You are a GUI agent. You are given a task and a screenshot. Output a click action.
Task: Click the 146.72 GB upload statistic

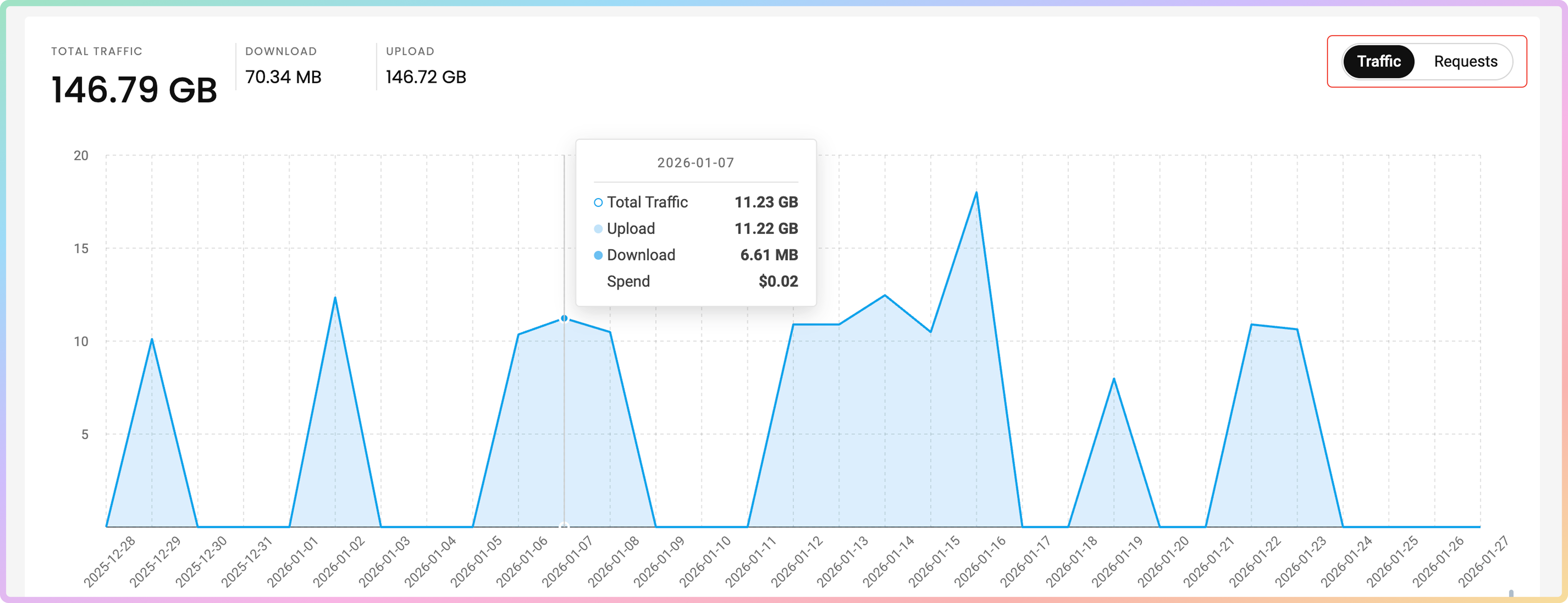click(x=425, y=77)
